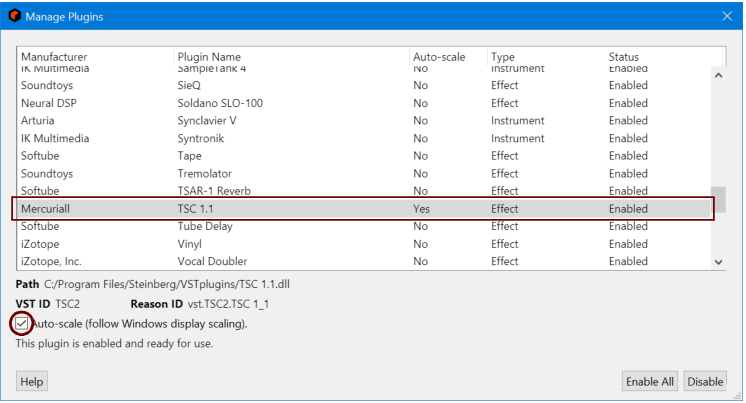Click the scrollbar down arrow
The image size is (746, 403).
tap(718, 262)
